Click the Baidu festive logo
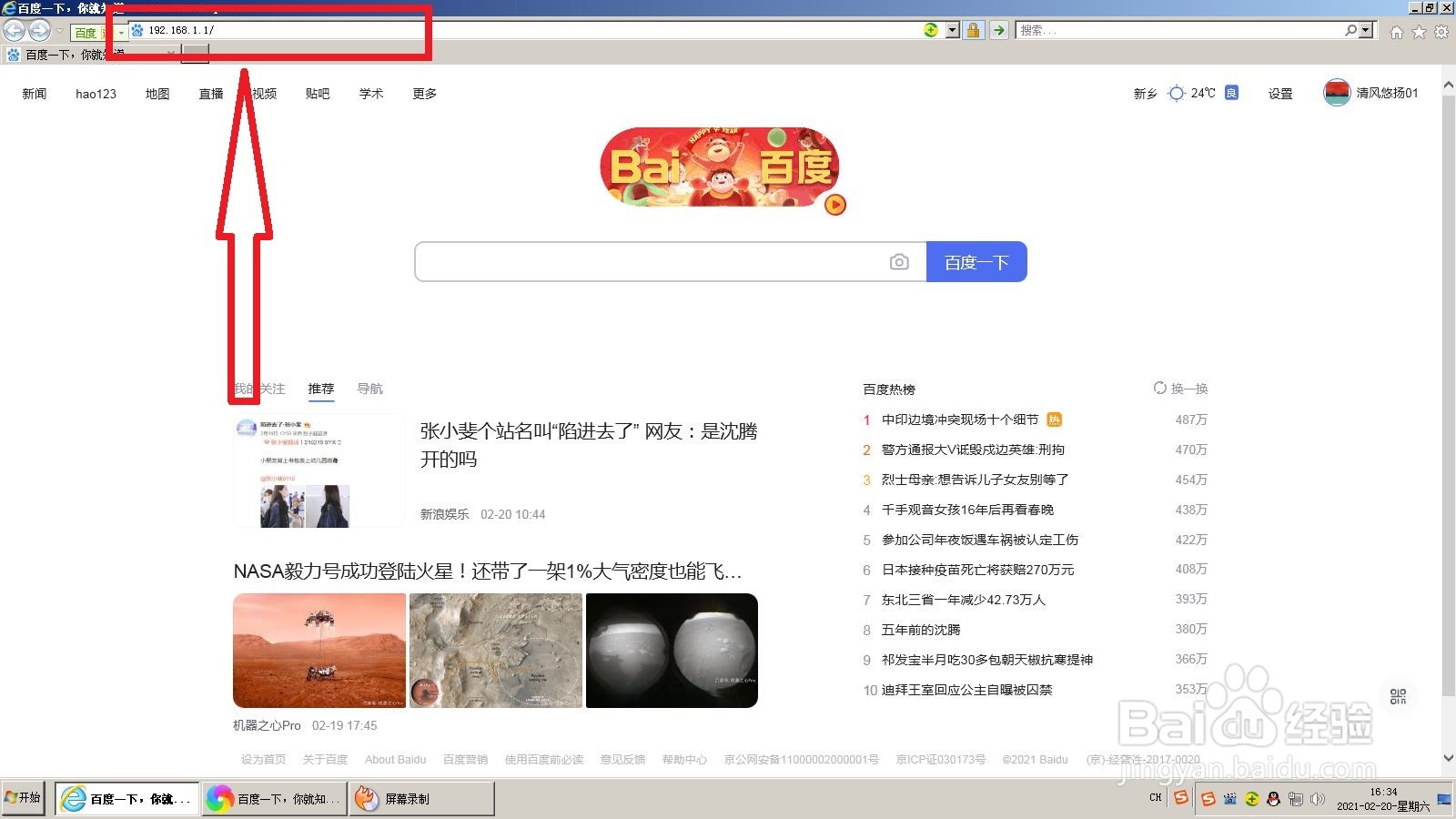 click(719, 167)
